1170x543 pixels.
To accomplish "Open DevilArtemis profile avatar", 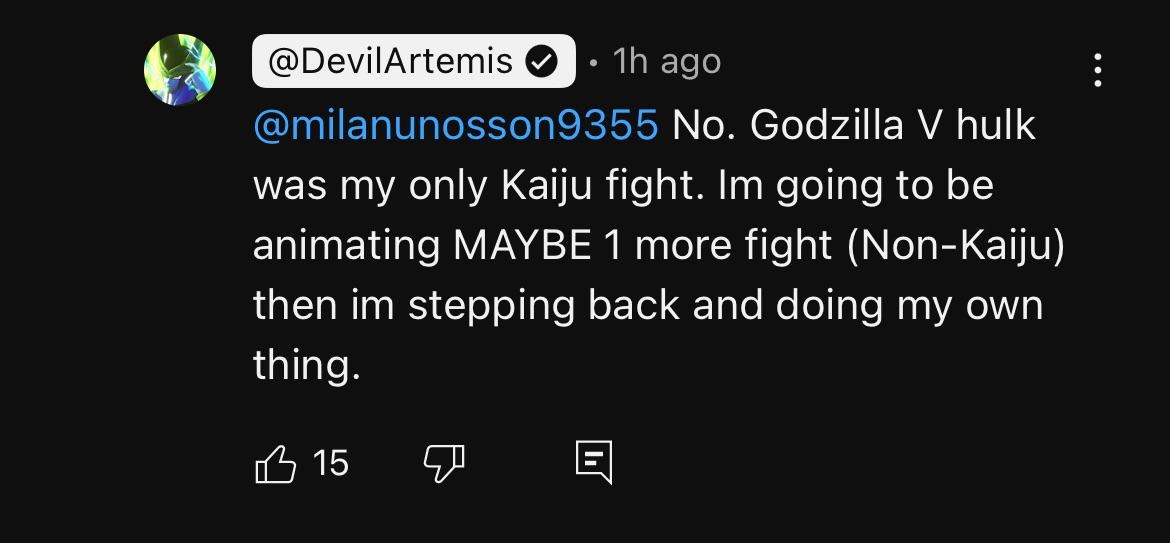I will (180, 70).
